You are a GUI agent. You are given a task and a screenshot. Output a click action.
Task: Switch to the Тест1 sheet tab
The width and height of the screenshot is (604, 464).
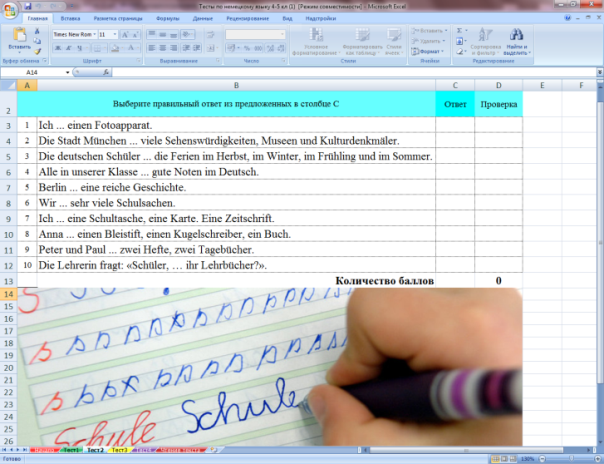[71, 450]
